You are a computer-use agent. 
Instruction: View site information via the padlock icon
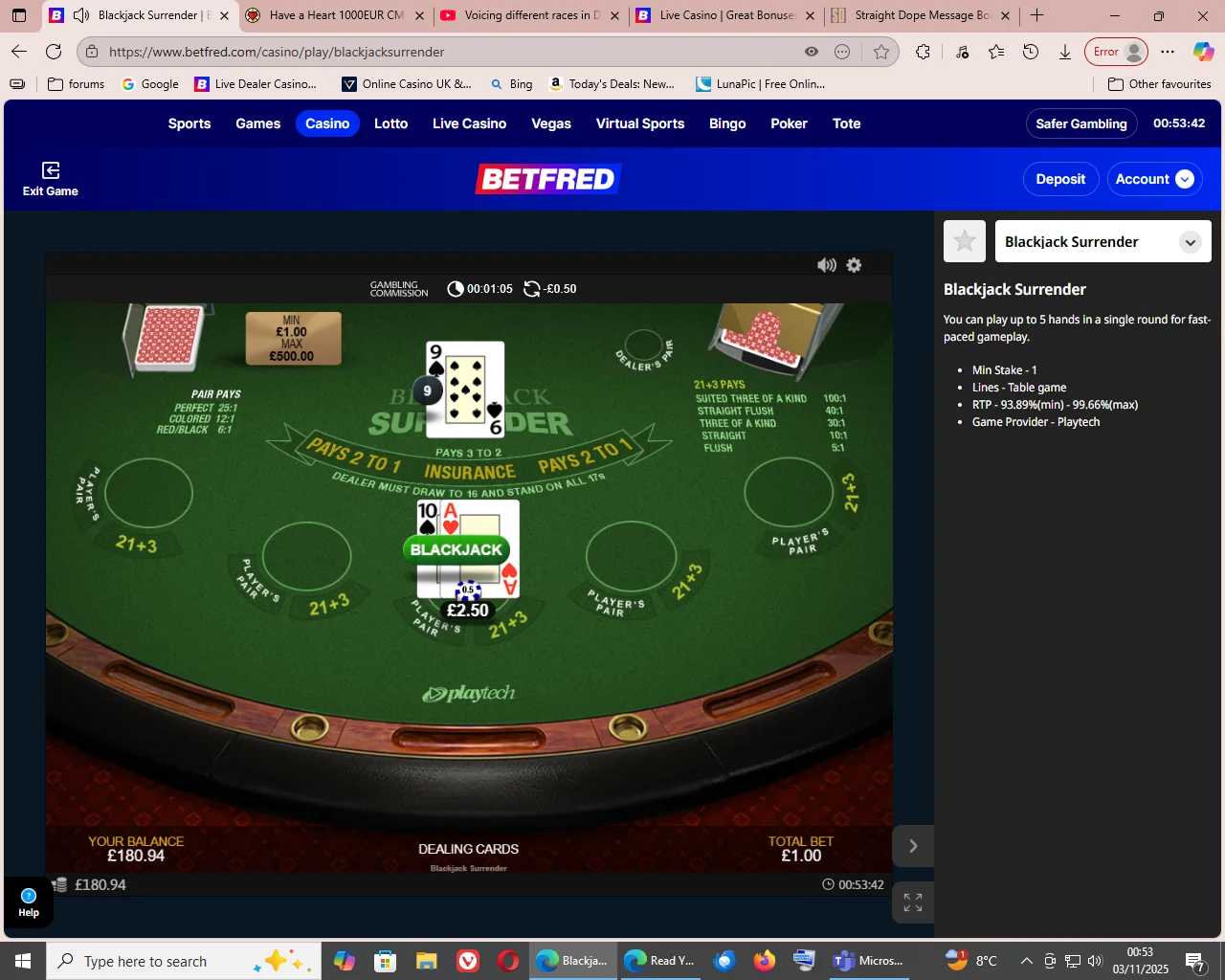tap(91, 52)
